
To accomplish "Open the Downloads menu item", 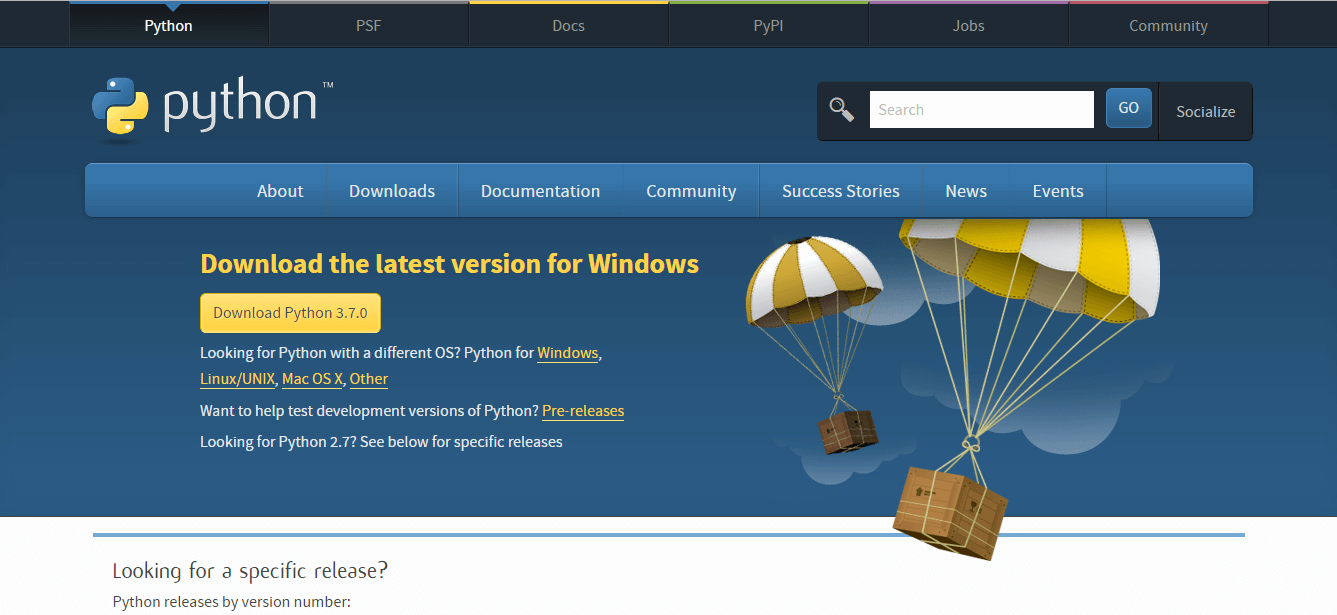I will point(392,191).
